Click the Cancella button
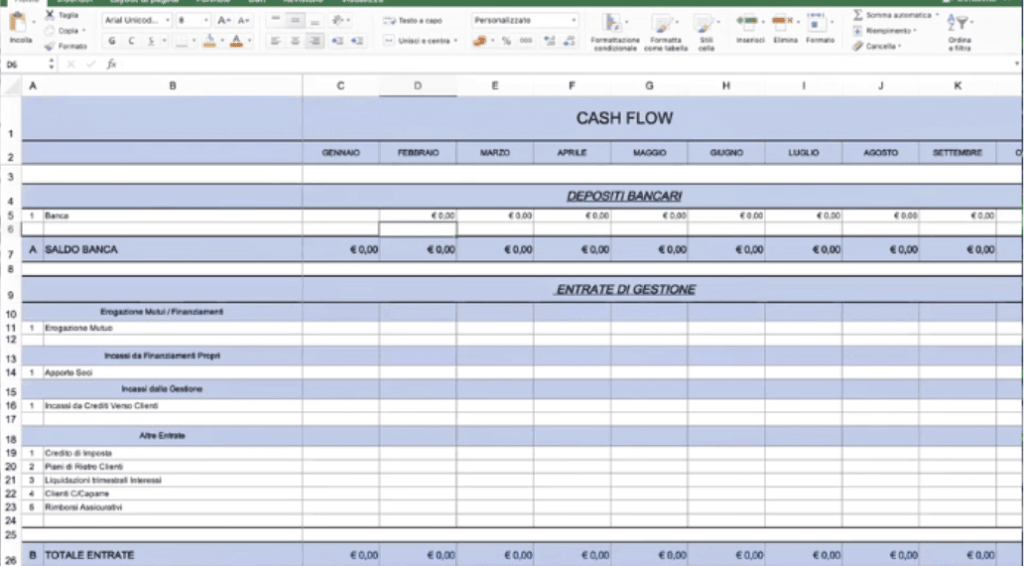The image size is (1024, 566). (878, 46)
